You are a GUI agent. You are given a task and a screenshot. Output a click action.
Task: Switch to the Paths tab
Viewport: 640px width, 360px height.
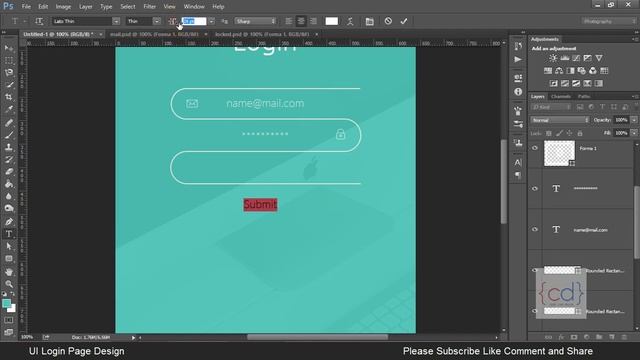point(584,96)
